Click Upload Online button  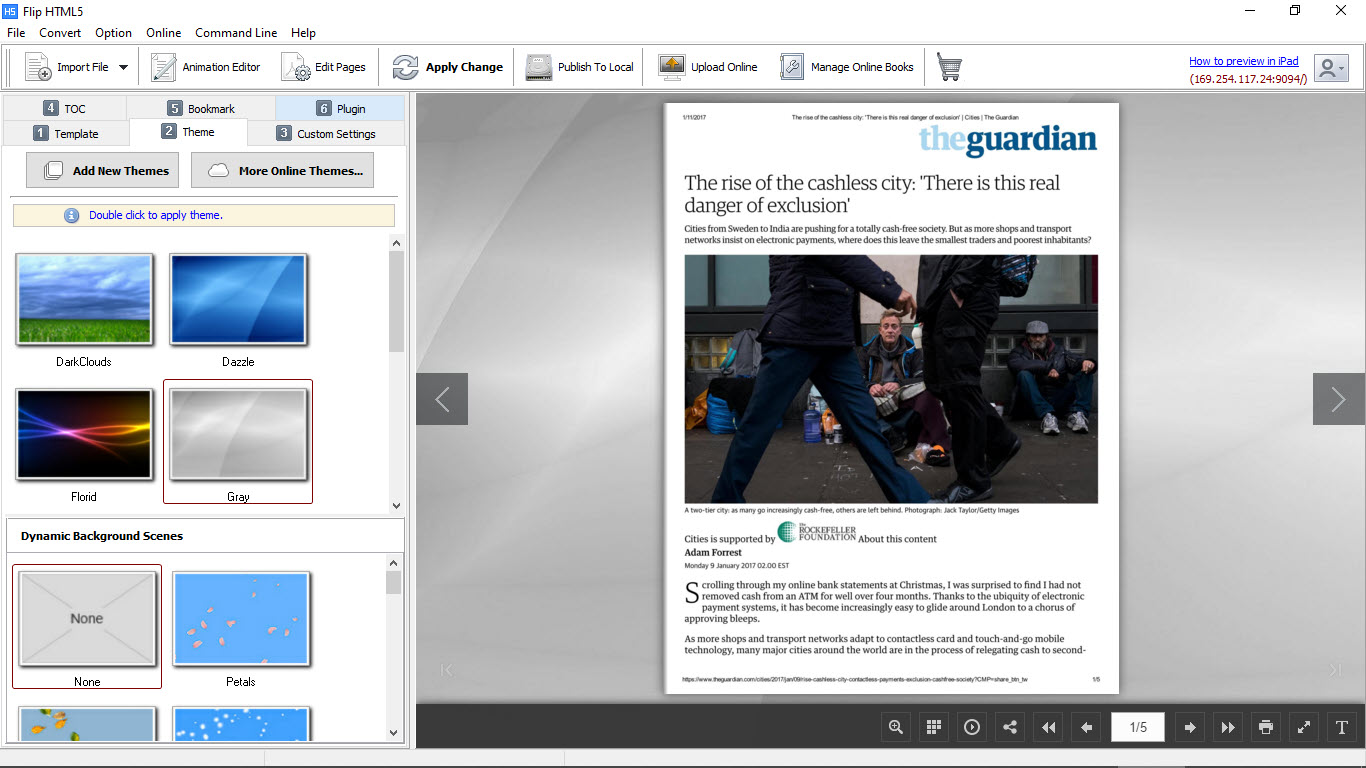click(x=708, y=67)
